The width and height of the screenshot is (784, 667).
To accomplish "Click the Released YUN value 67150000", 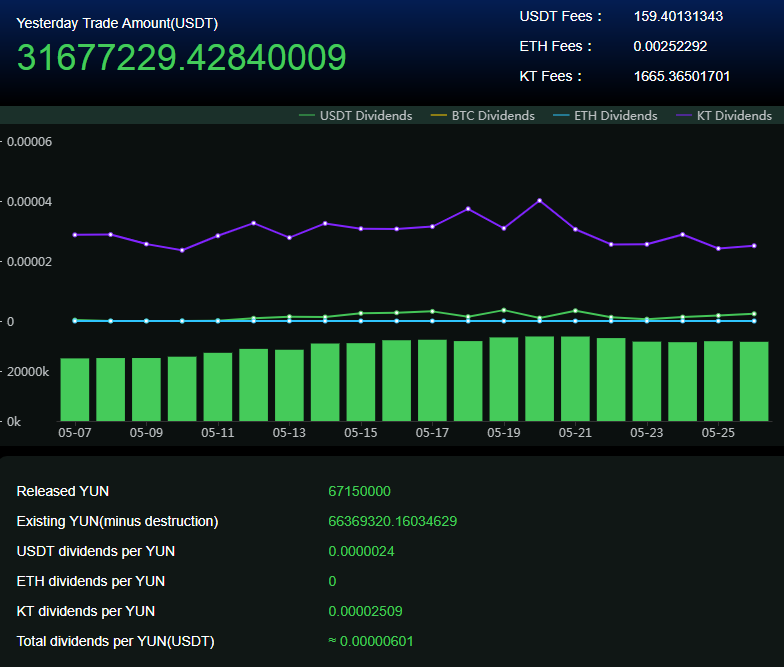I will 359,492.
